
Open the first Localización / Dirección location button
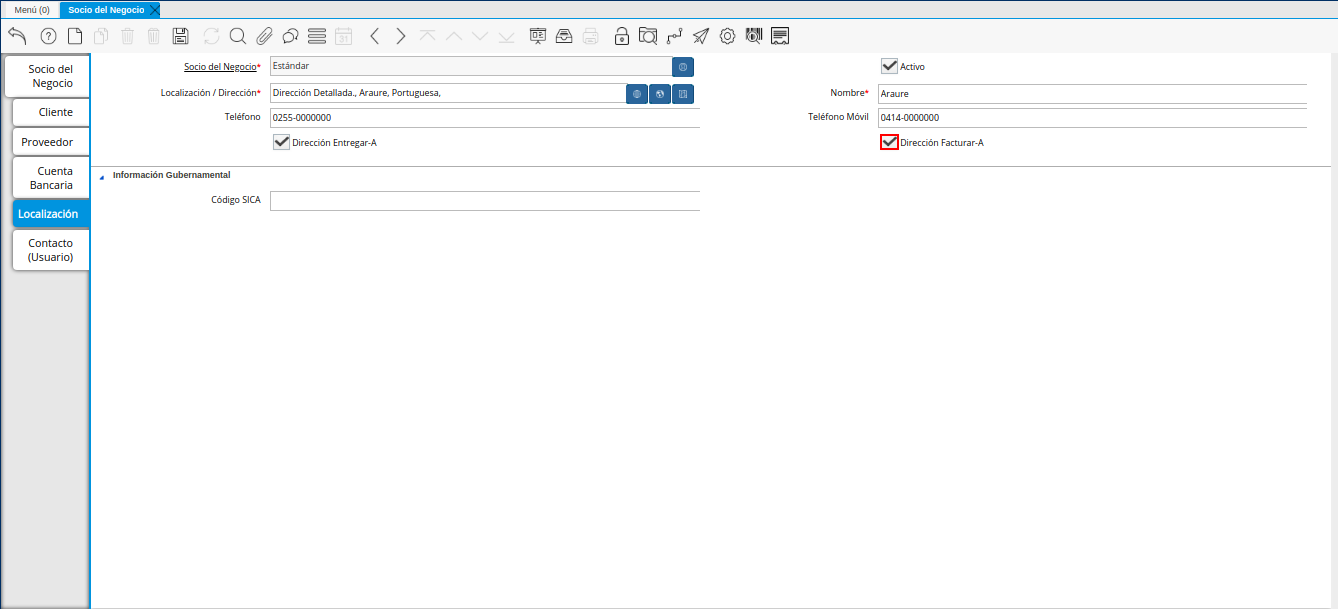coord(637,93)
